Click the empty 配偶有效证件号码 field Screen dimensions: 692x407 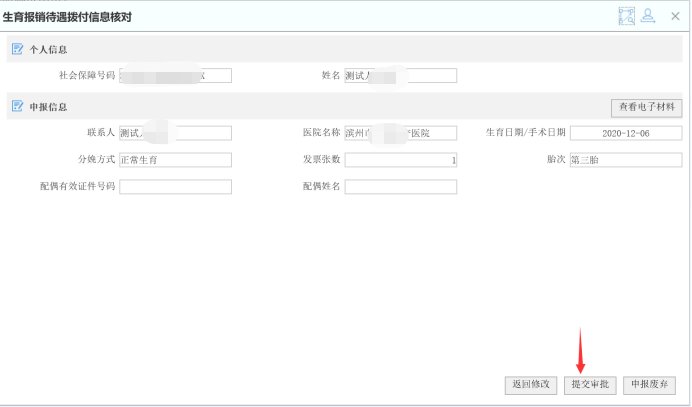175,187
